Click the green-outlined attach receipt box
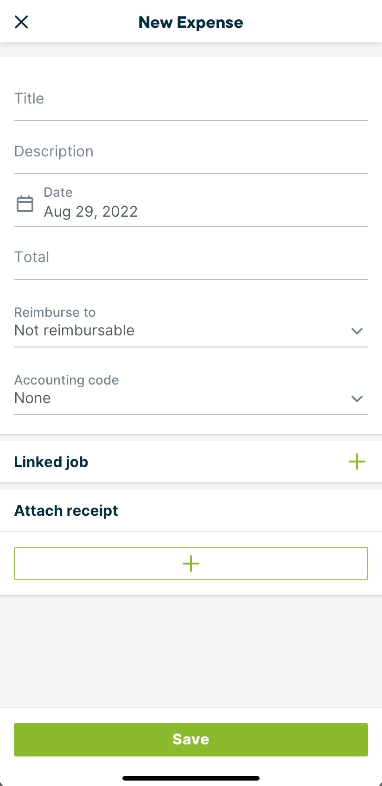Viewport: 382px width, 786px height. click(x=190, y=563)
